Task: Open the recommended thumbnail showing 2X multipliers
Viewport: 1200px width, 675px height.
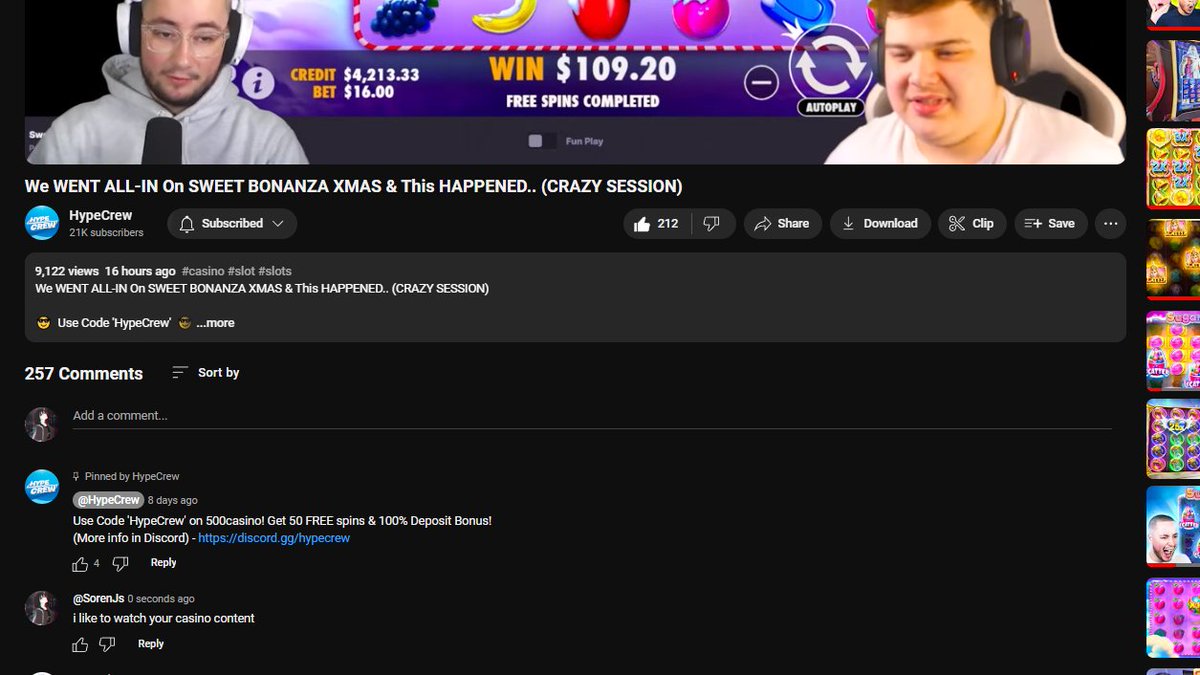Action: pyautogui.click(x=1173, y=168)
